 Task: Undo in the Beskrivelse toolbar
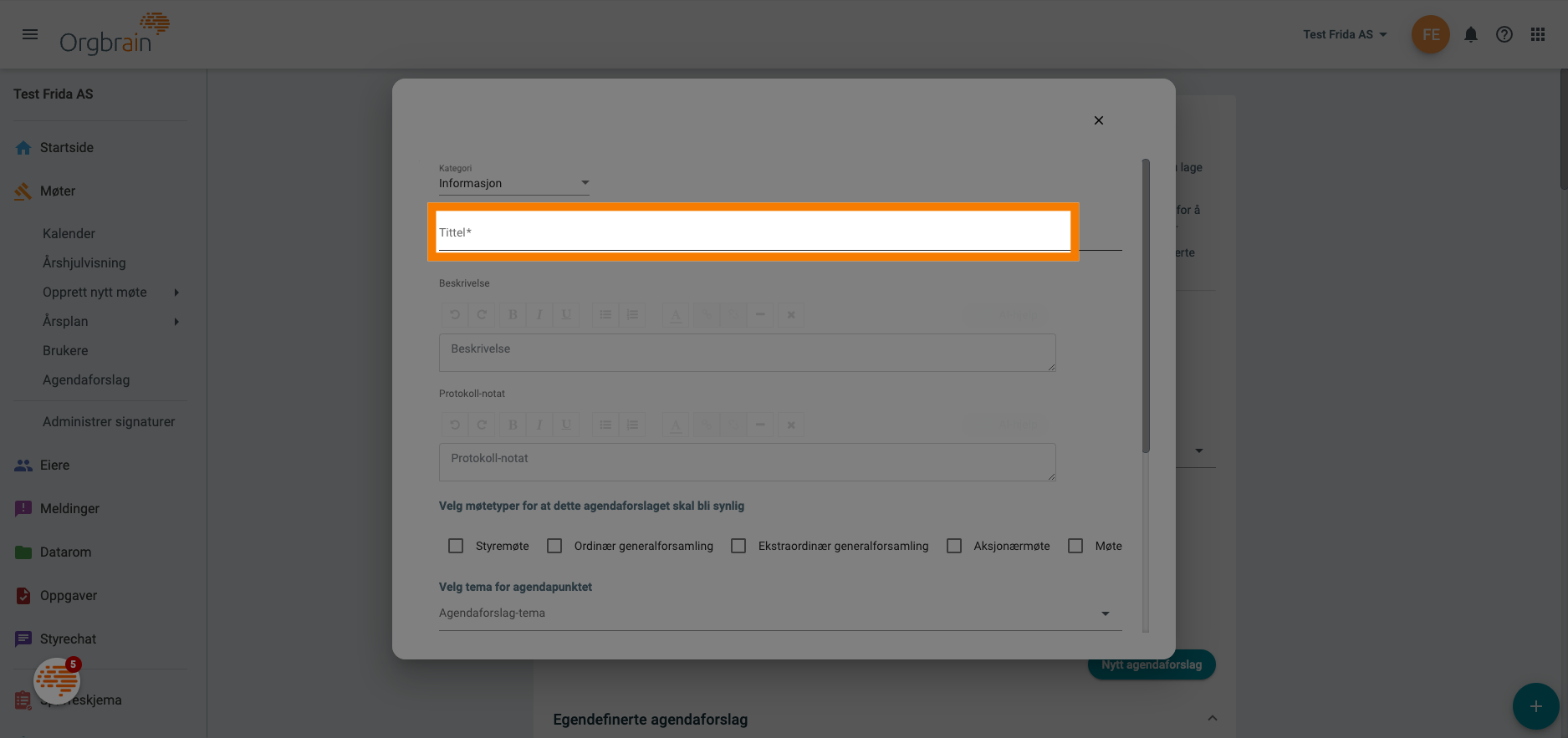pos(455,315)
